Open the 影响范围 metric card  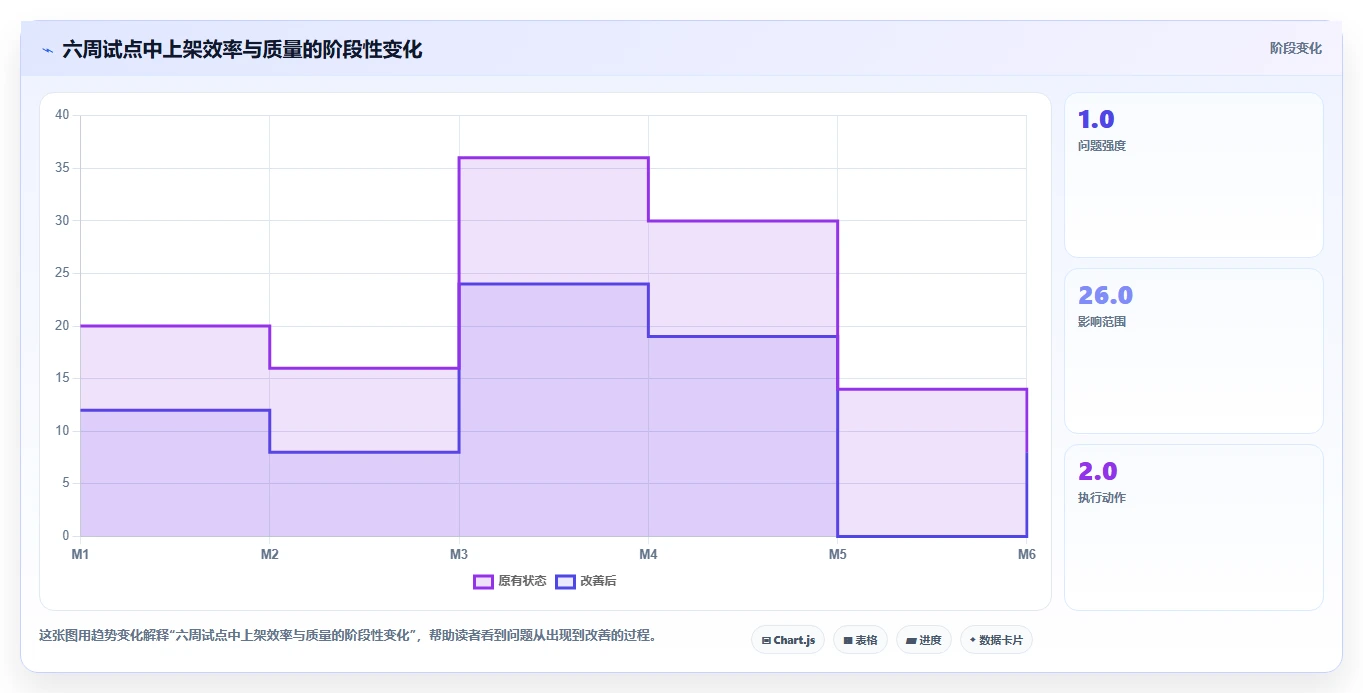coord(1194,351)
